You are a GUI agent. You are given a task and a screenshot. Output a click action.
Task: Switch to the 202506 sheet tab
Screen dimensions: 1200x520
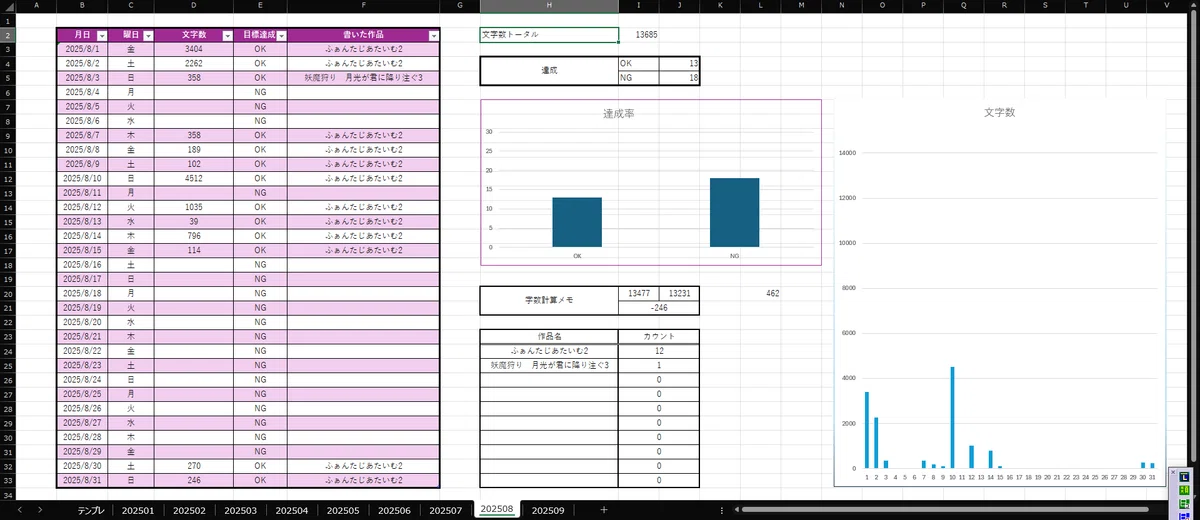coord(394,510)
